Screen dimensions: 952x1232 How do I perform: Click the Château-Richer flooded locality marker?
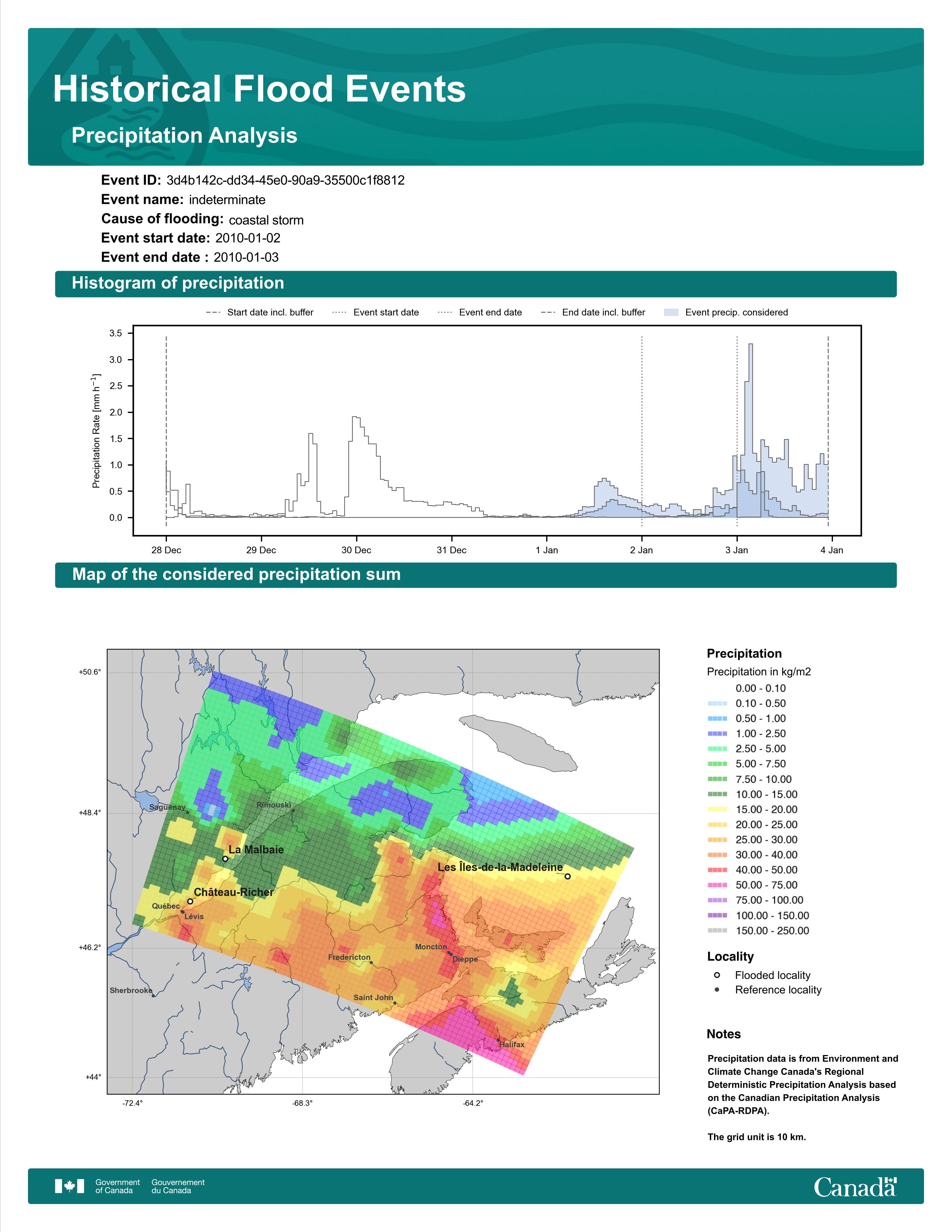pos(190,901)
